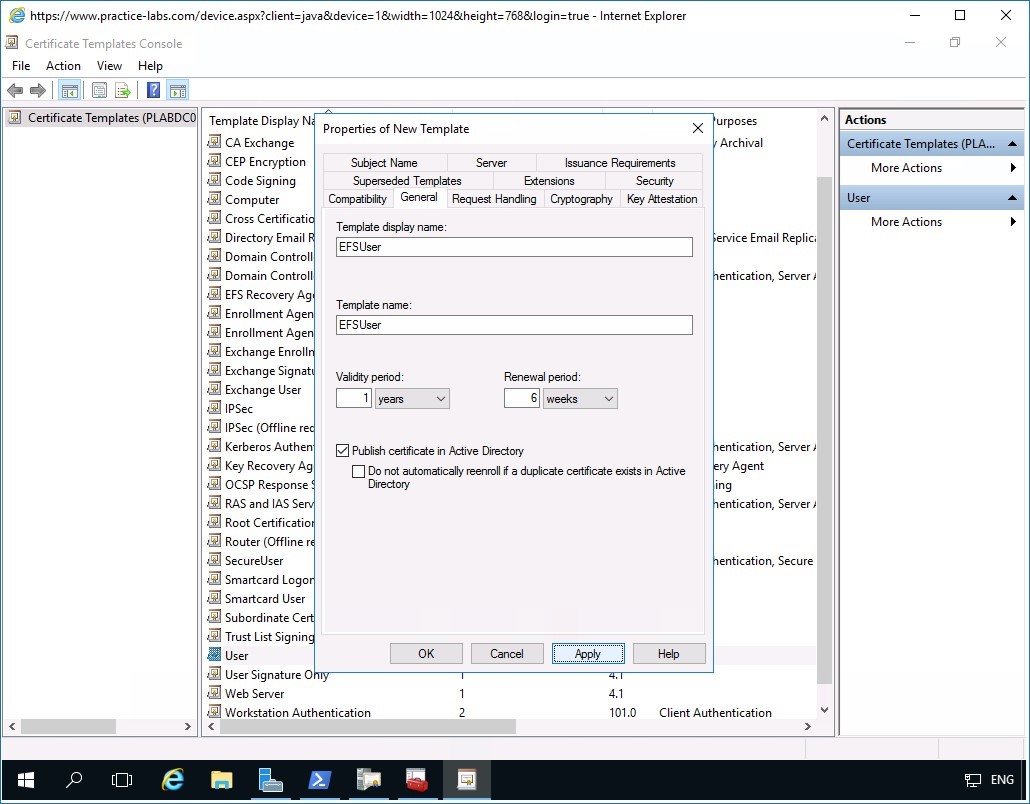
Task: Collapse Certificate Templates actions section
Action: 1012,144
